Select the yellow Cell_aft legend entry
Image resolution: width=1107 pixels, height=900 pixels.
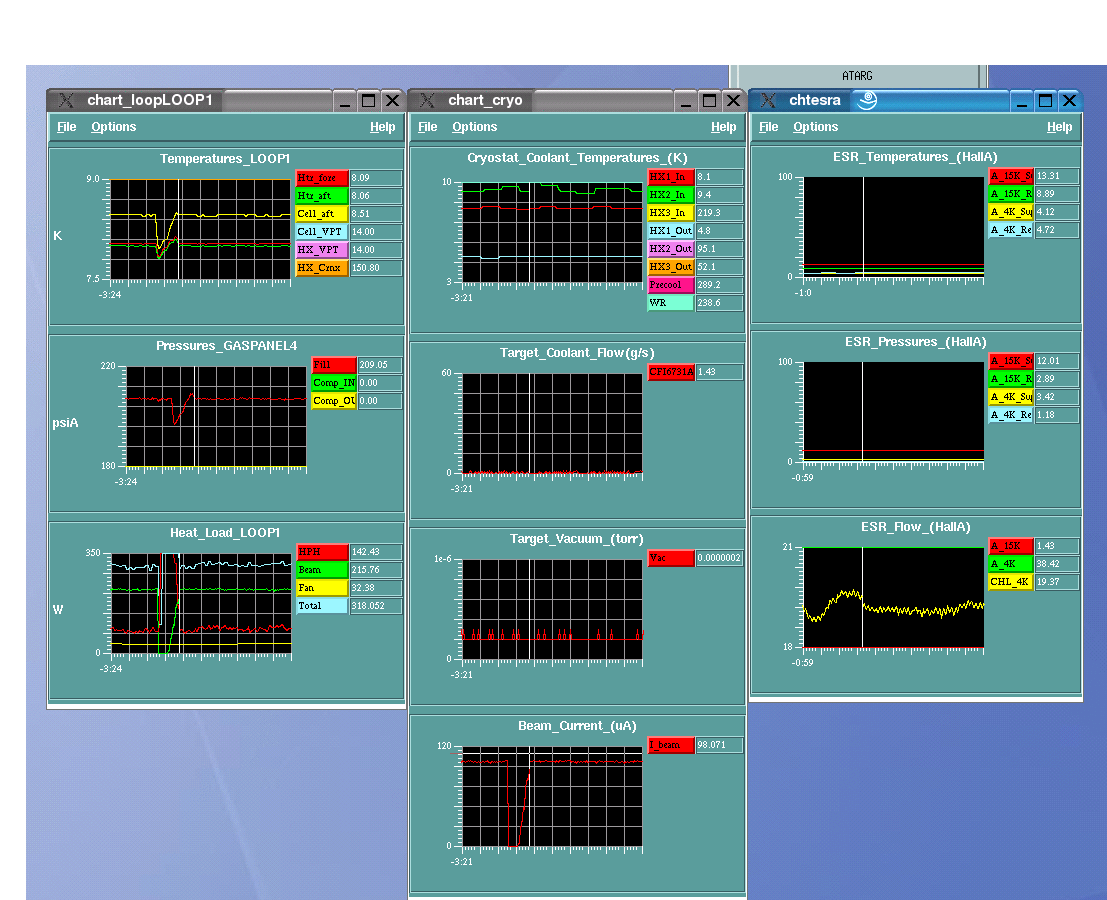click(322, 214)
